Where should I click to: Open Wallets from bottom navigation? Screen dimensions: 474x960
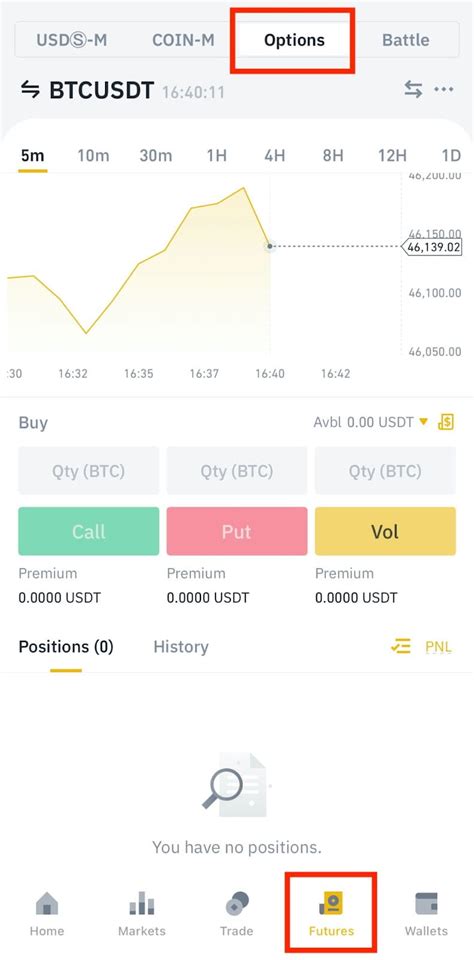[426, 914]
